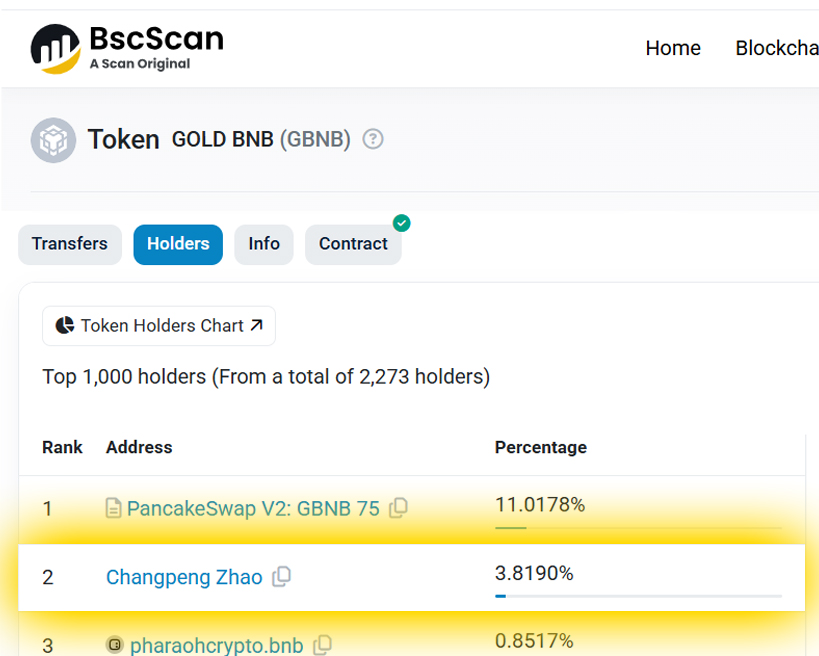Click the 3.8190% percentage bar
819x656 pixels.
(x=638, y=596)
